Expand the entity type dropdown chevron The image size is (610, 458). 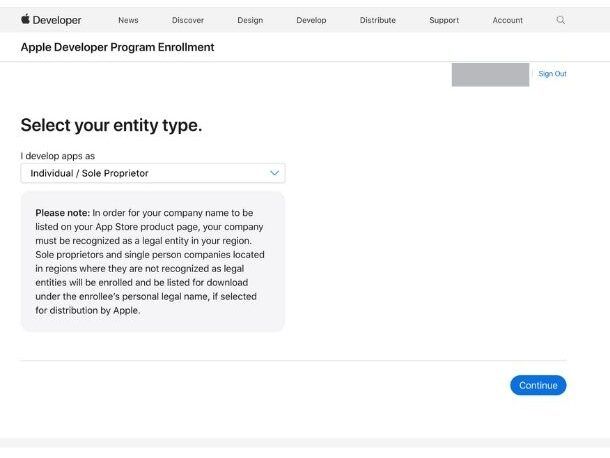pos(275,173)
